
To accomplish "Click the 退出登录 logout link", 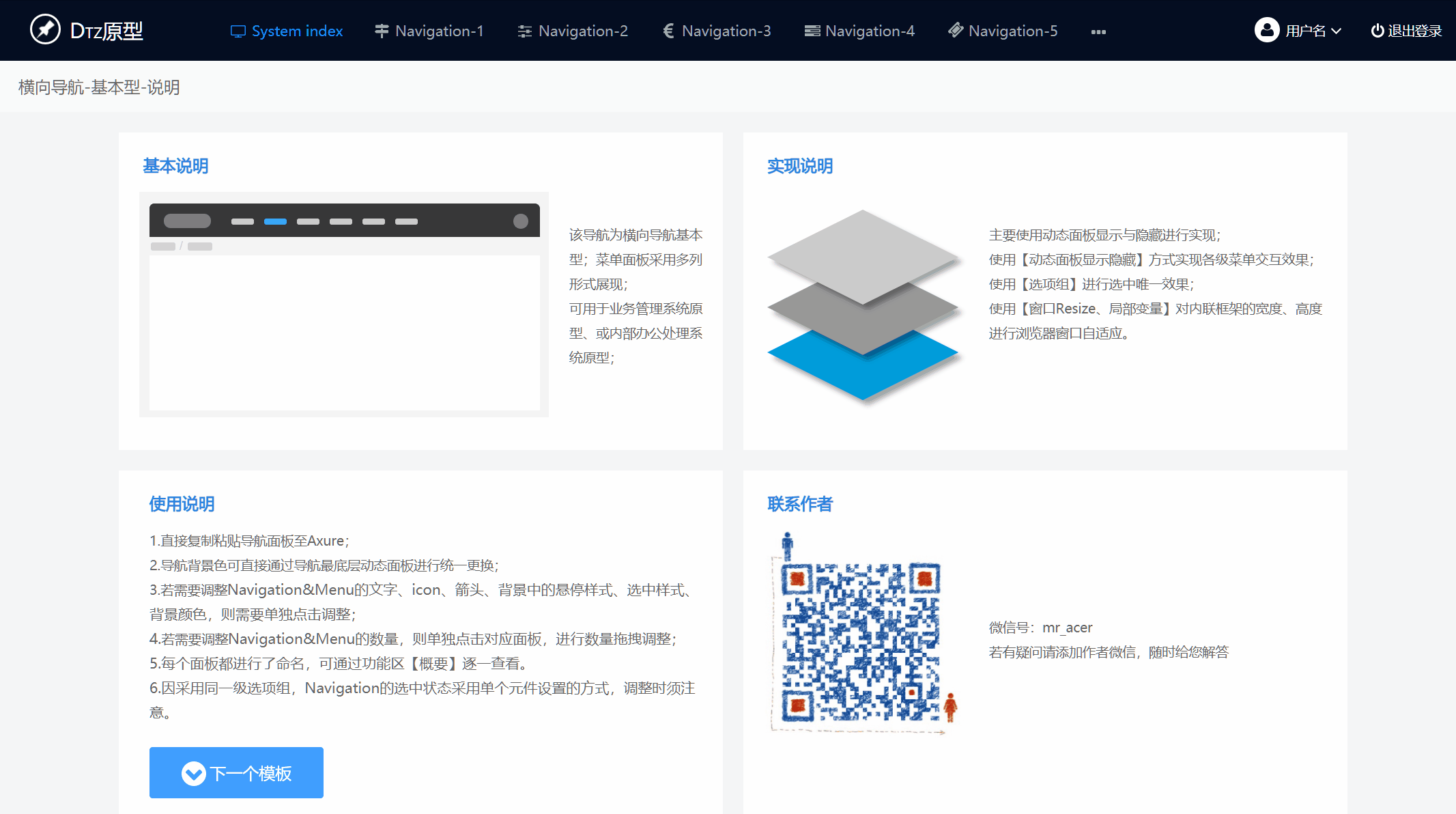I will coord(1406,31).
